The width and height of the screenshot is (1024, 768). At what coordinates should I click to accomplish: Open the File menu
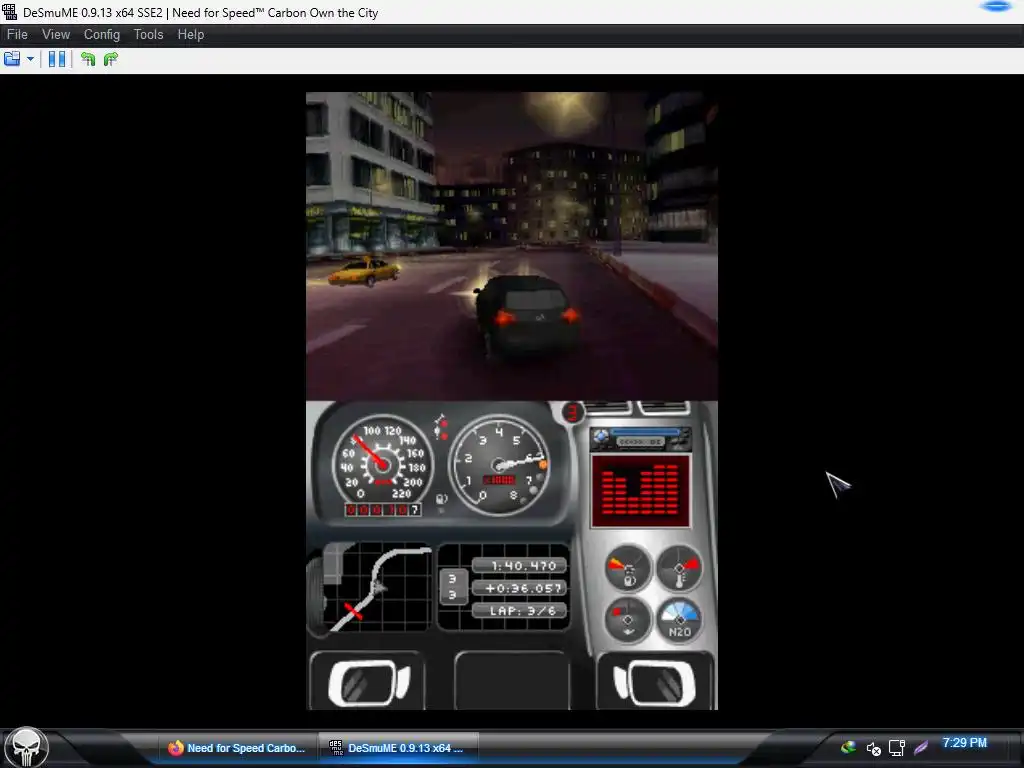17,35
